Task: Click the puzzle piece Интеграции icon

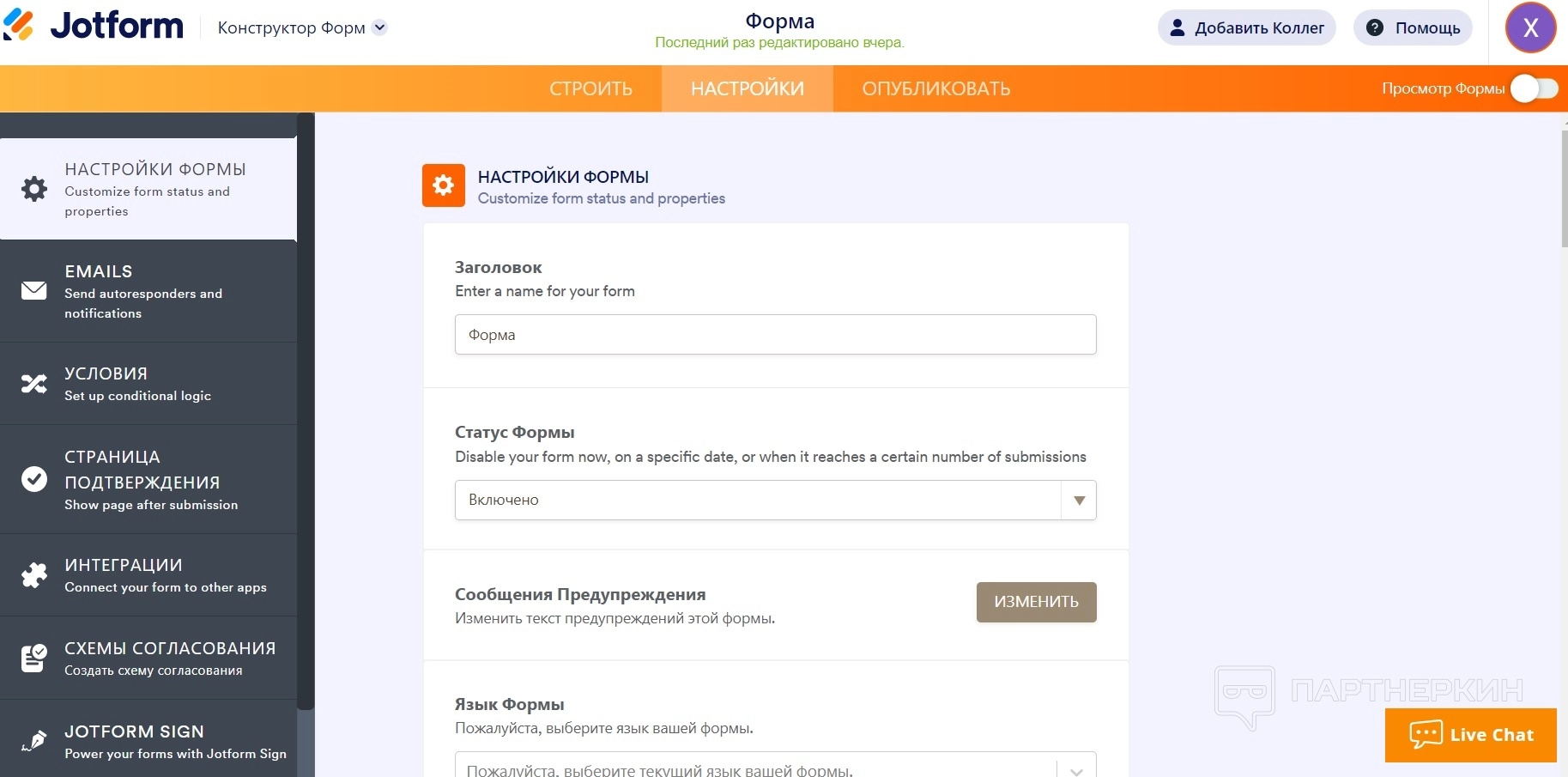Action: (34, 575)
